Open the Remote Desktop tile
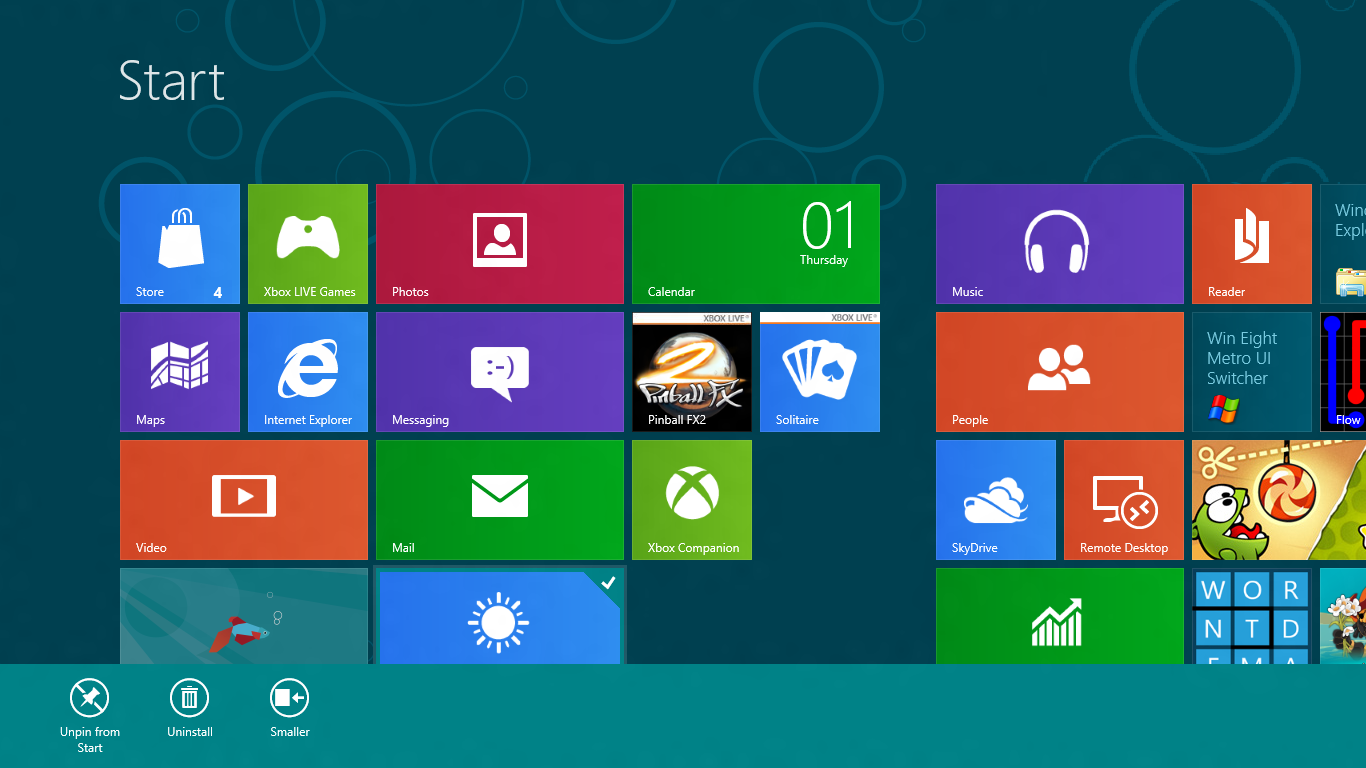 pyautogui.click(x=1124, y=500)
